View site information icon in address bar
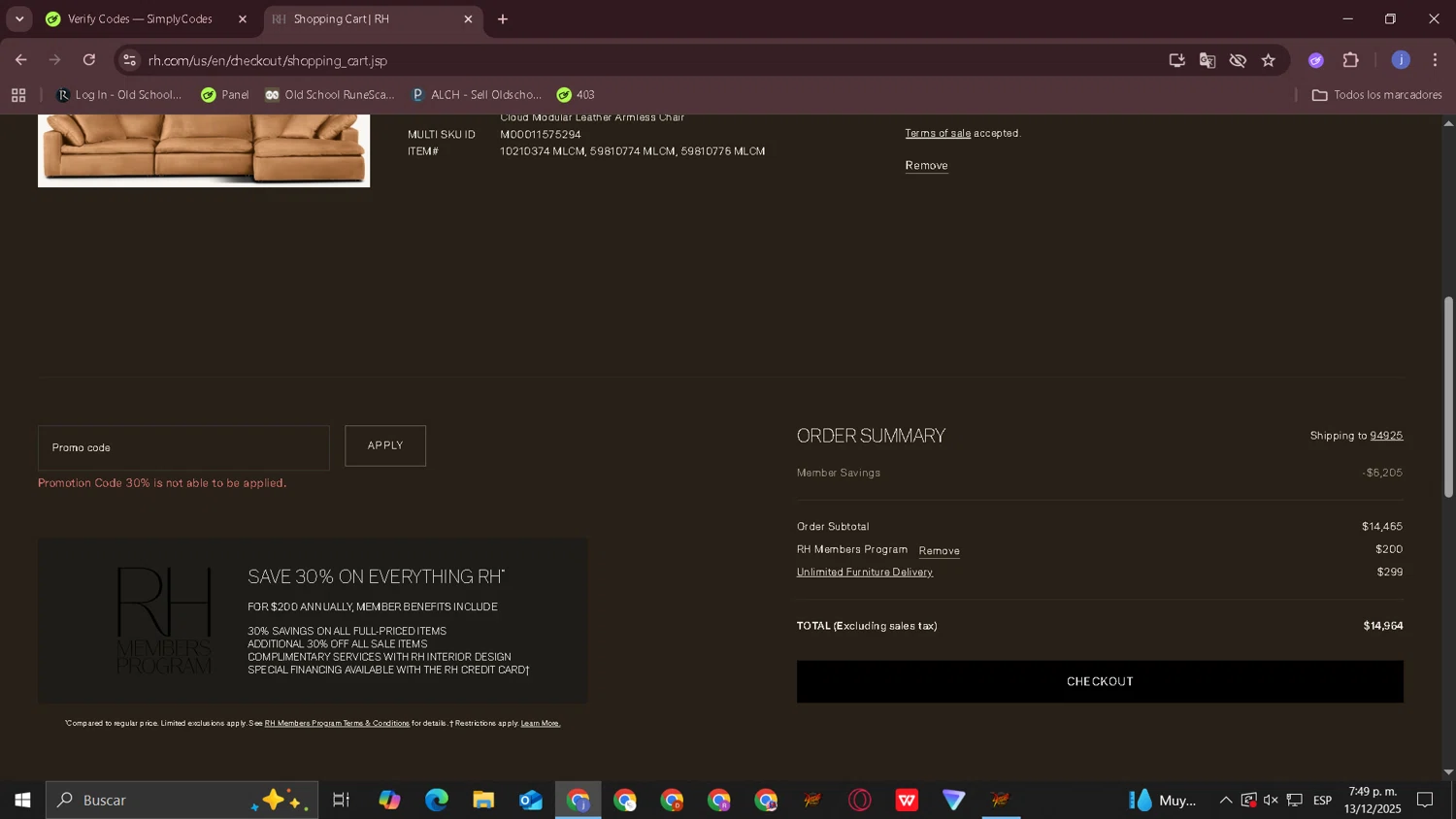The height and width of the screenshot is (819, 1456). (x=129, y=60)
